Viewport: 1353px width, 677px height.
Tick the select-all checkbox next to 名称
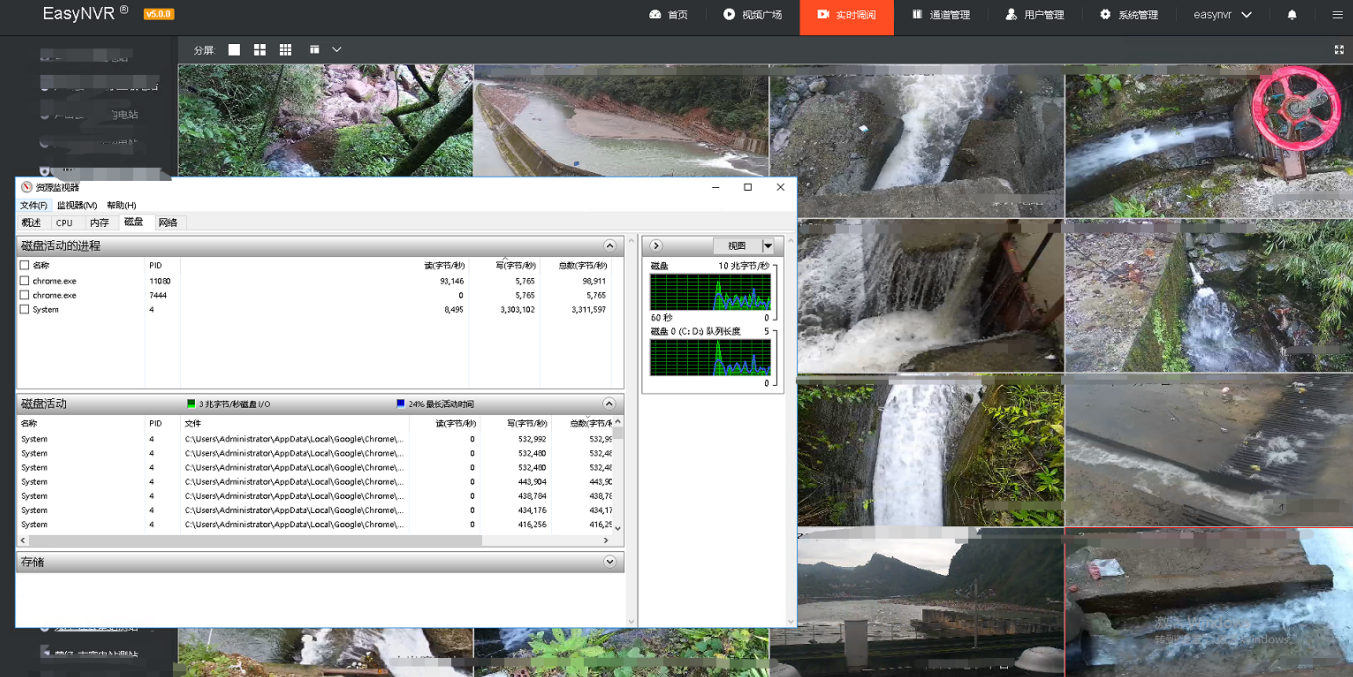point(25,266)
